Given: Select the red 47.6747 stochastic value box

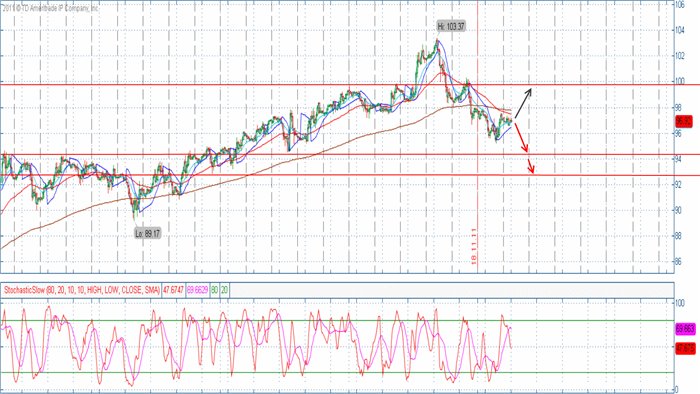Looking at the screenshot, I should (173, 290).
